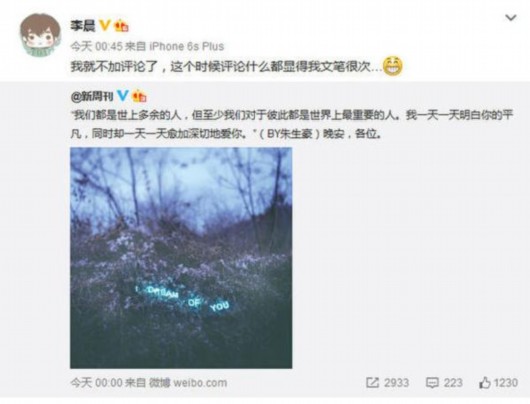Click the repost icon showing 2933
The height and width of the screenshot is (404, 530).
click(372, 383)
